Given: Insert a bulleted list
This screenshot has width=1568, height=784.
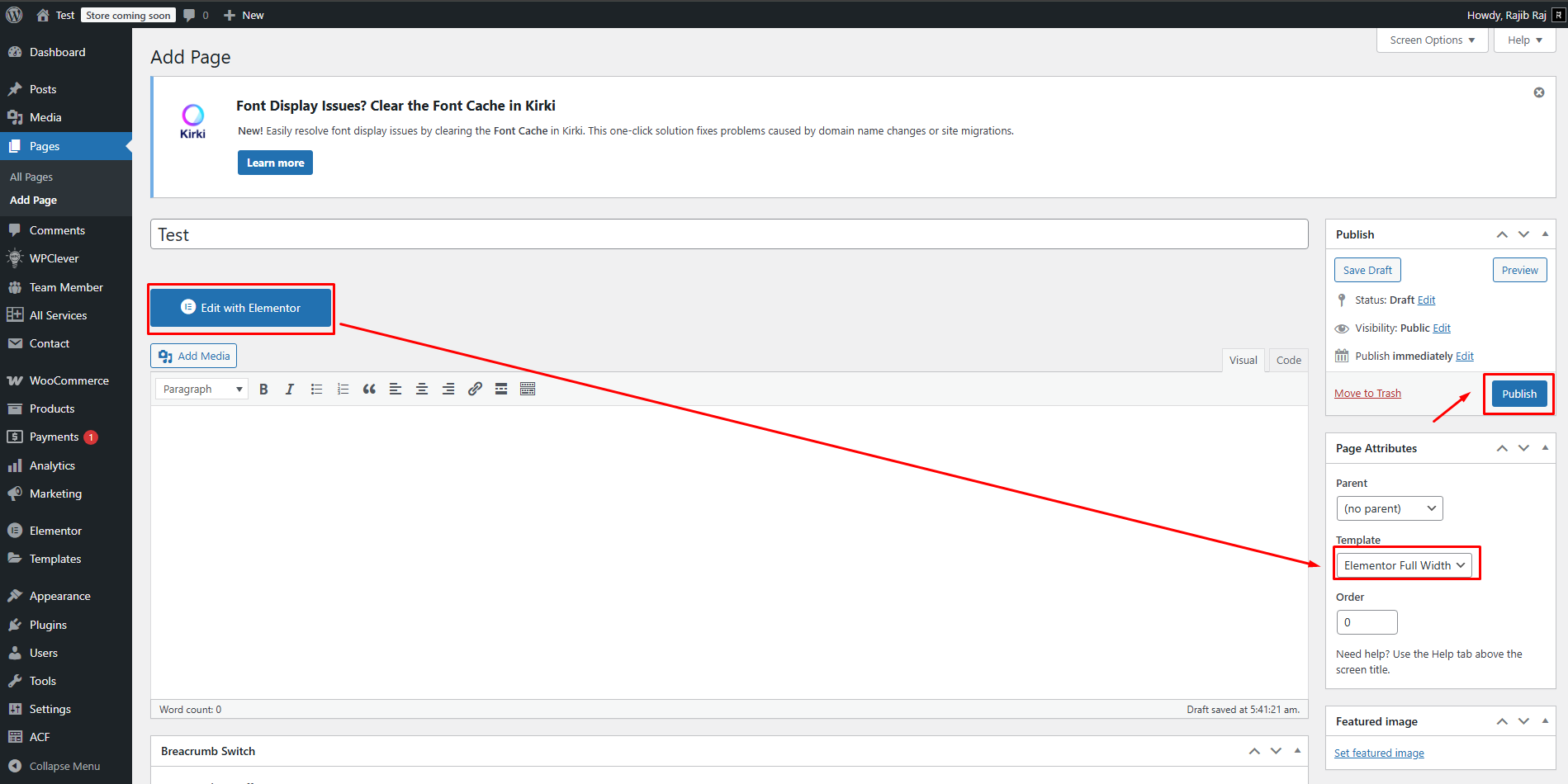Looking at the screenshot, I should pyautogui.click(x=316, y=389).
